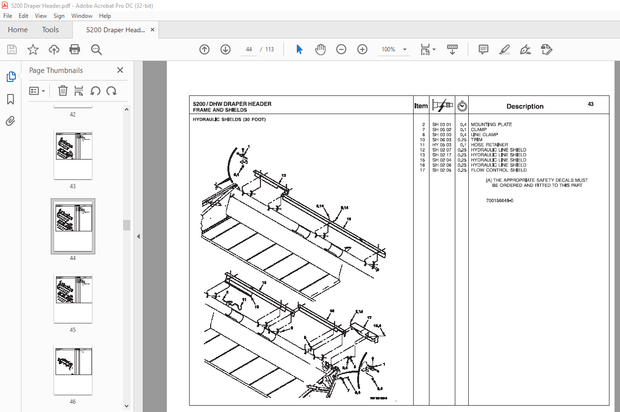Select page 44 thumbnail
The height and width of the screenshot is (412, 620).
pyautogui.click(x=73, y=226)
